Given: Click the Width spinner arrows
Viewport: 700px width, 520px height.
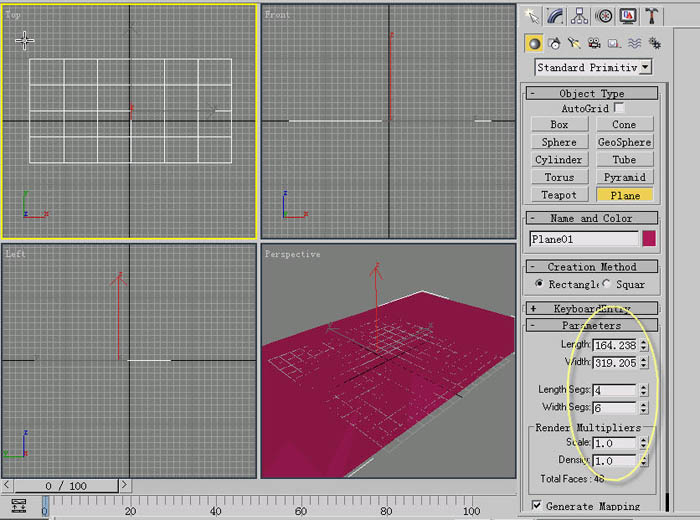Looking at the screenshot, I should pos(643,363).
